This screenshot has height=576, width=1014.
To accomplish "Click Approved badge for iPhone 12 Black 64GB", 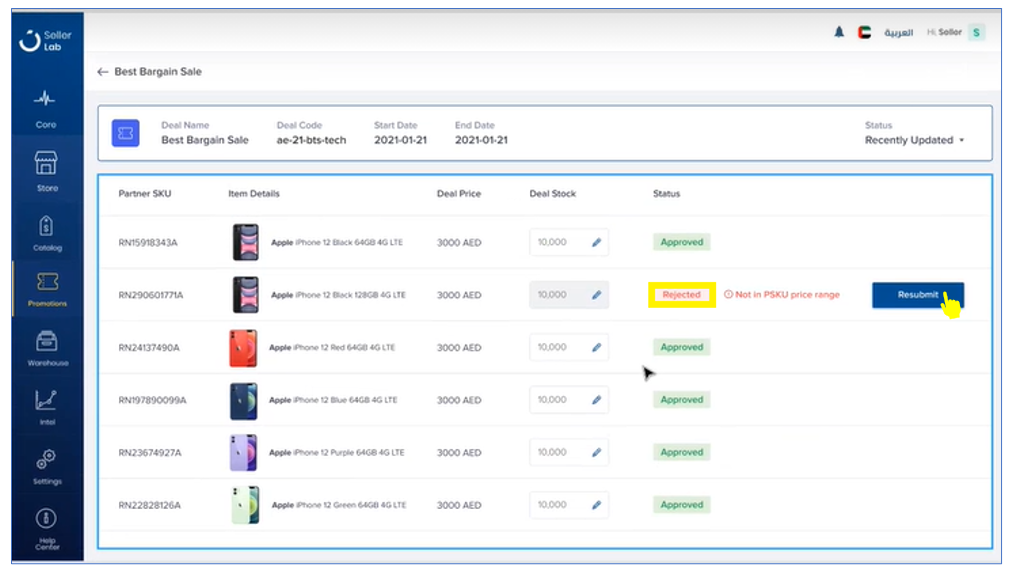I will (682, 242).
